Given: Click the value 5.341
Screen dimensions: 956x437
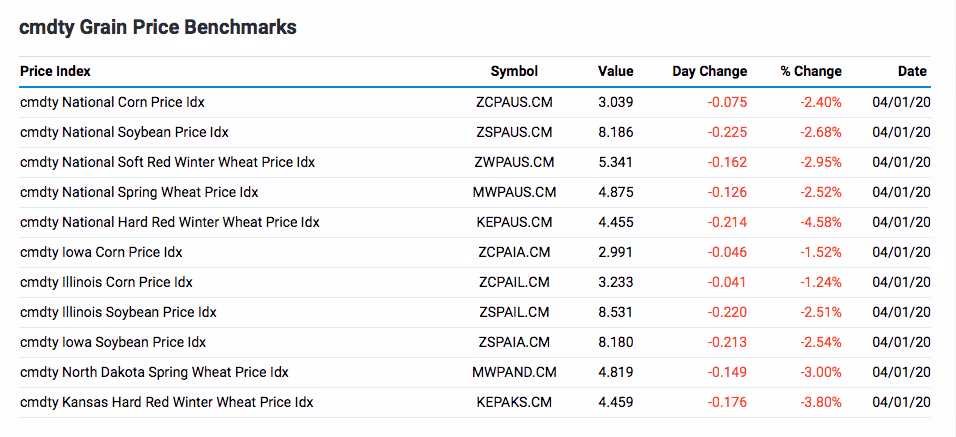Looking at the screenshot, I should [616, 162].
